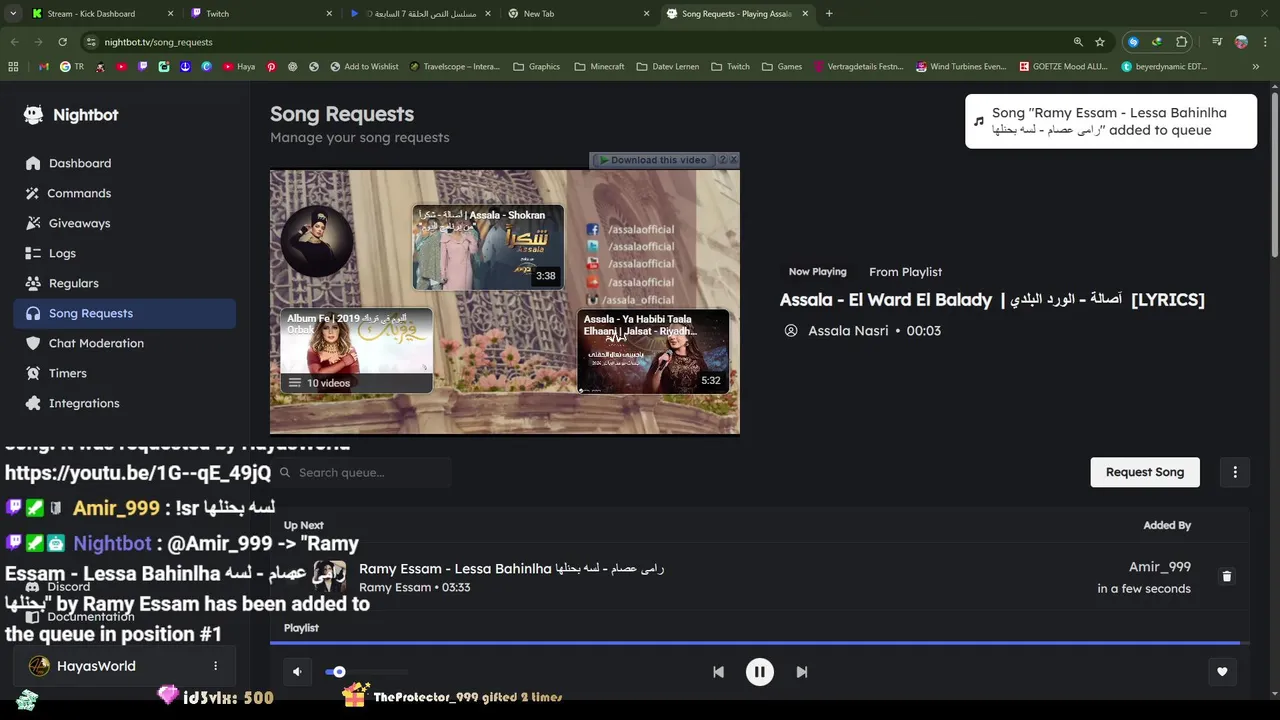This screenshot has width=1280, height=720.
Task: Focus the Search queue field
Action: click(361, 472)
